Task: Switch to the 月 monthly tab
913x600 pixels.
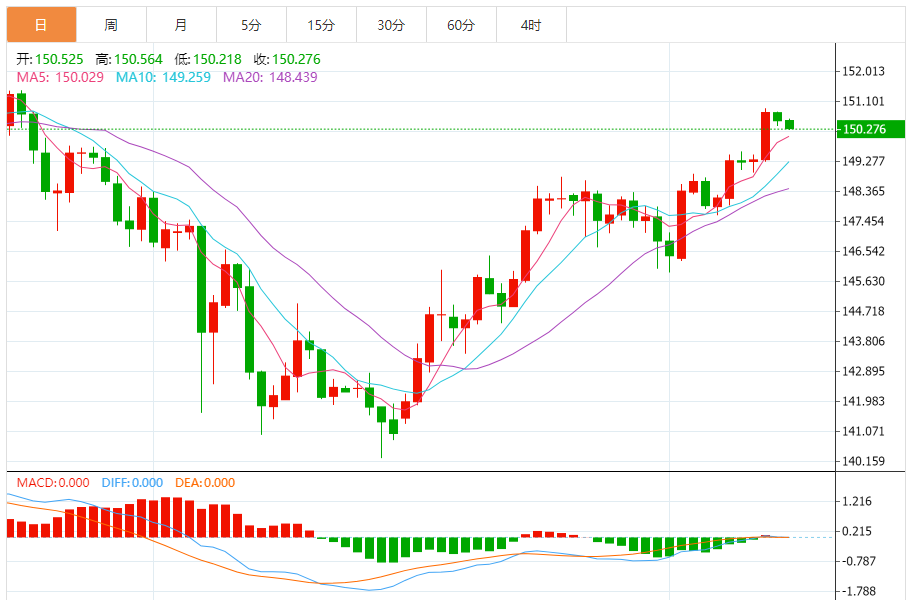Action: click(x=181, y=24)
